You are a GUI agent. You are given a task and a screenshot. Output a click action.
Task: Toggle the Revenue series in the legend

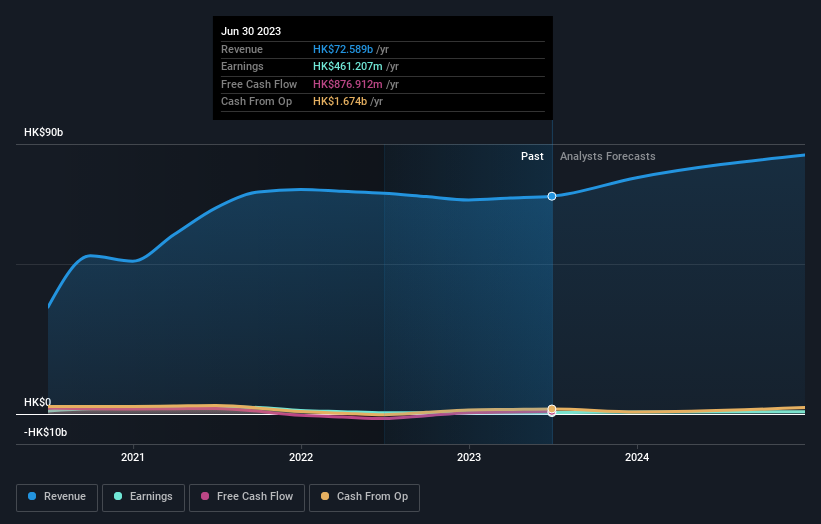[57, 497]
